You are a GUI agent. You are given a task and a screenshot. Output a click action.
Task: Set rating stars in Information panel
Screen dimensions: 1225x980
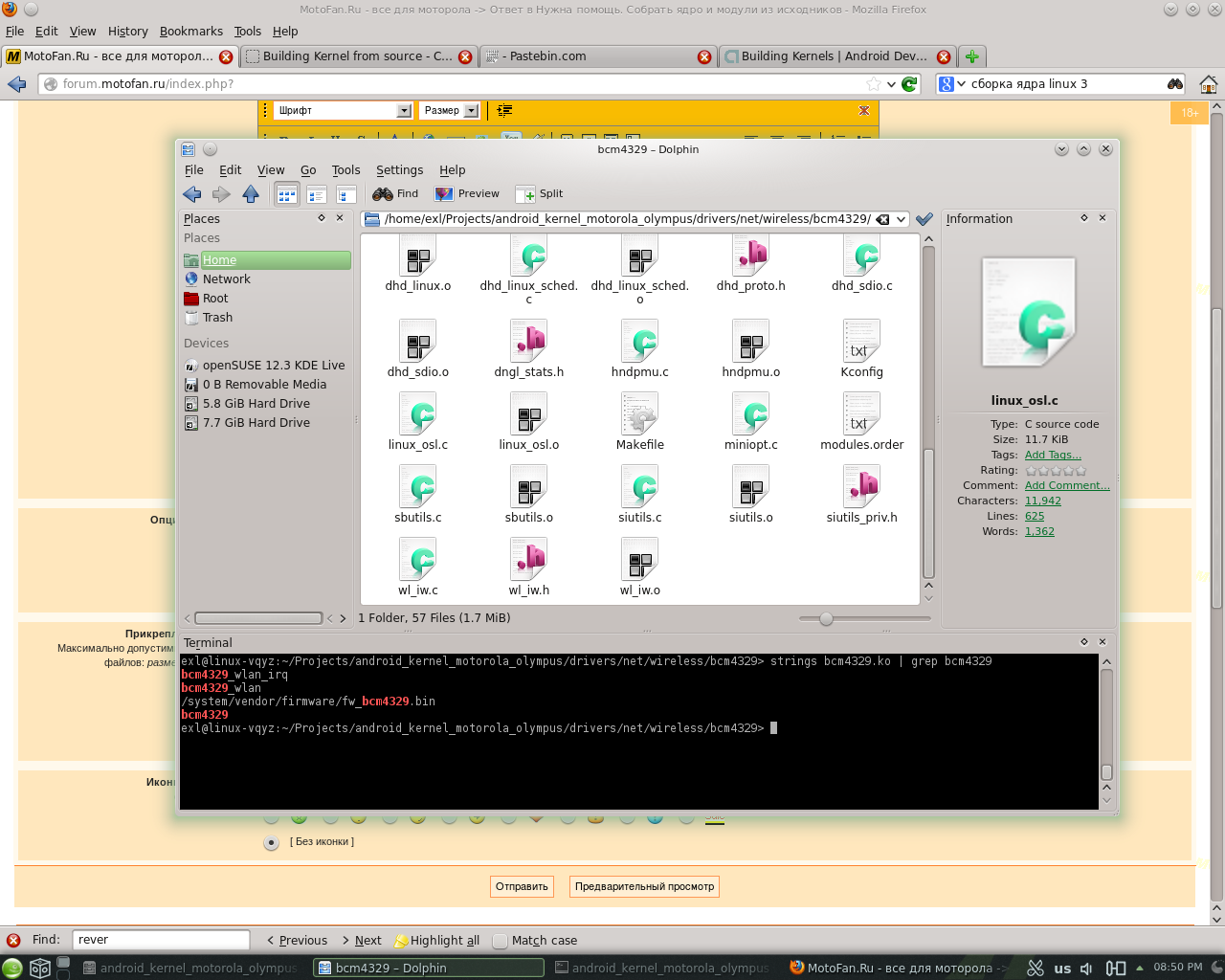click(x=1056, y=470)
